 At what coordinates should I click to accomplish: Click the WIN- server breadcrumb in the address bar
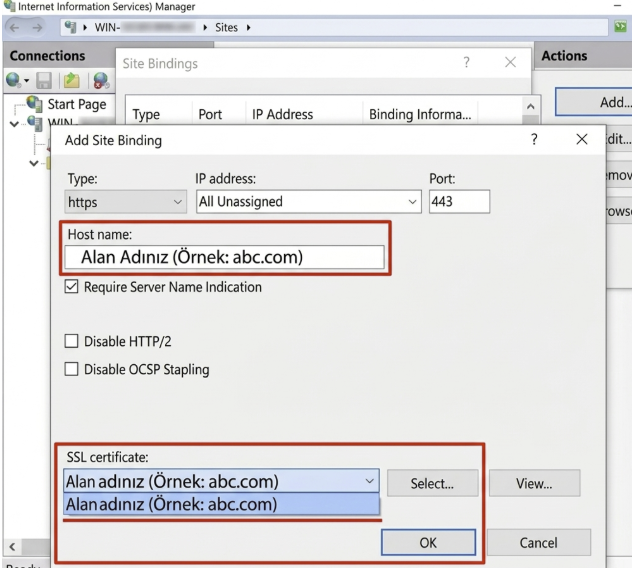[x=144, y=27]
